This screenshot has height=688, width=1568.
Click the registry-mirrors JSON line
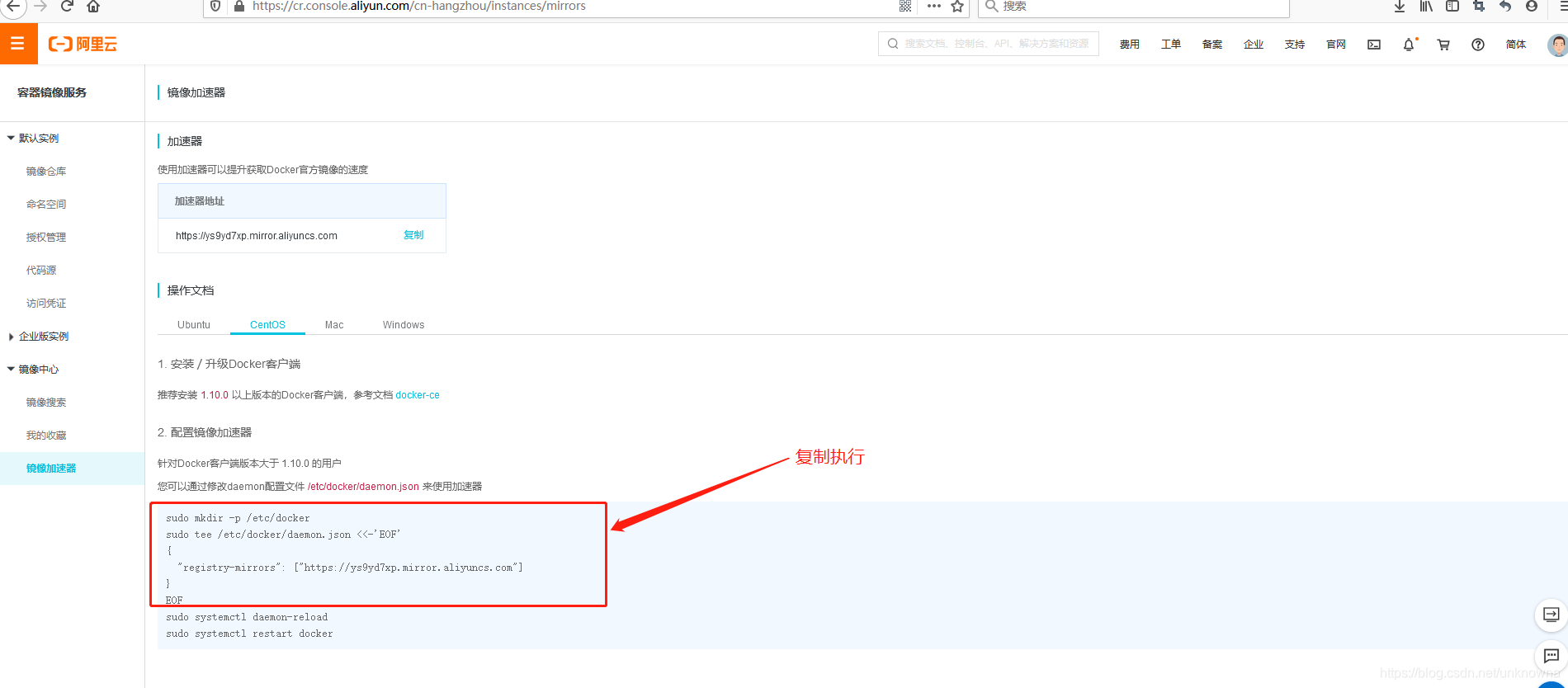tap(350, 568)
